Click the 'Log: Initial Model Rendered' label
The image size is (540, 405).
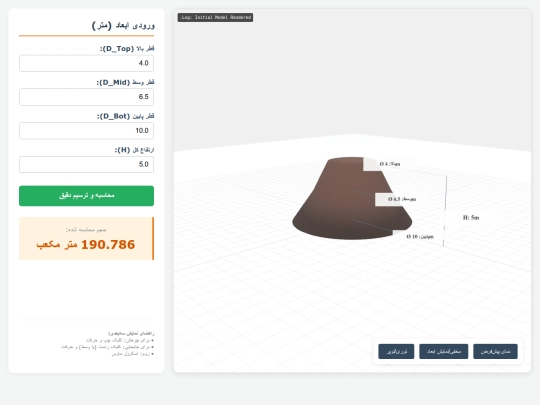coord(215,18)
